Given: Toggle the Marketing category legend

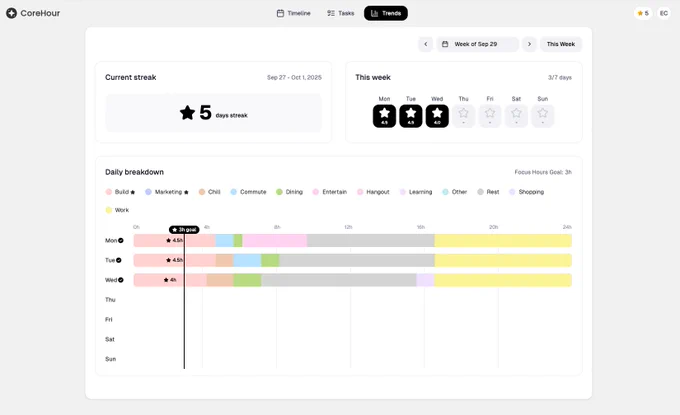Looking at the screenshot, I should coord(167,192).
